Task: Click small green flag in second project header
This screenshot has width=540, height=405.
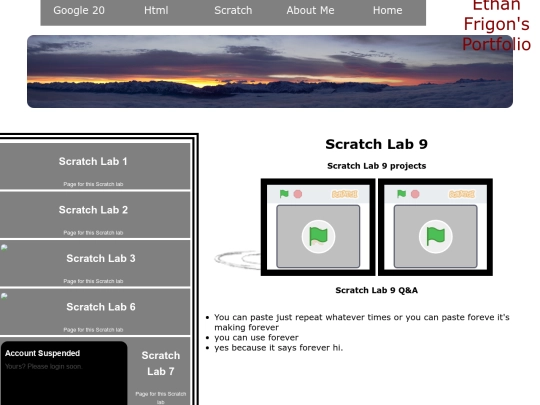Action: tap(402, 194)
